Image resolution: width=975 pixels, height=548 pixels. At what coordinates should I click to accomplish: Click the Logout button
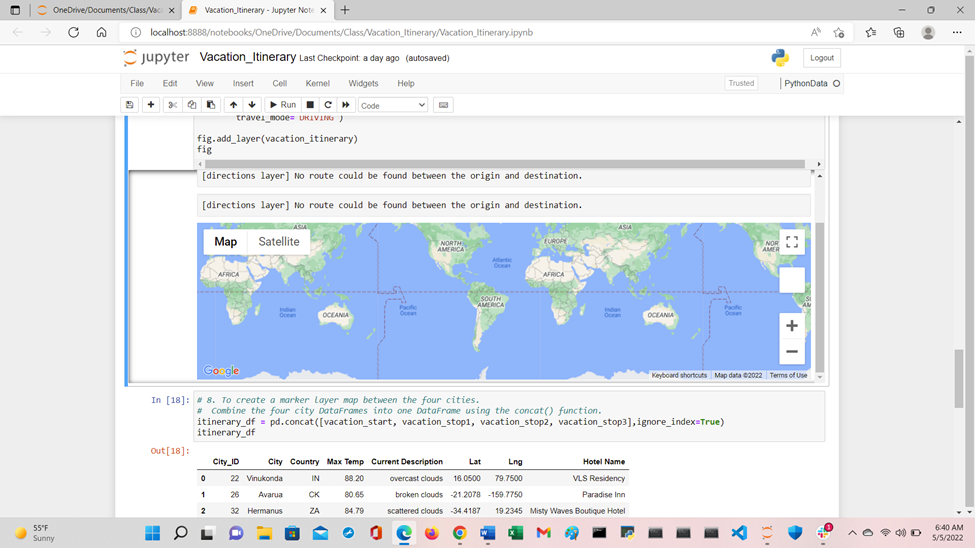821,58
